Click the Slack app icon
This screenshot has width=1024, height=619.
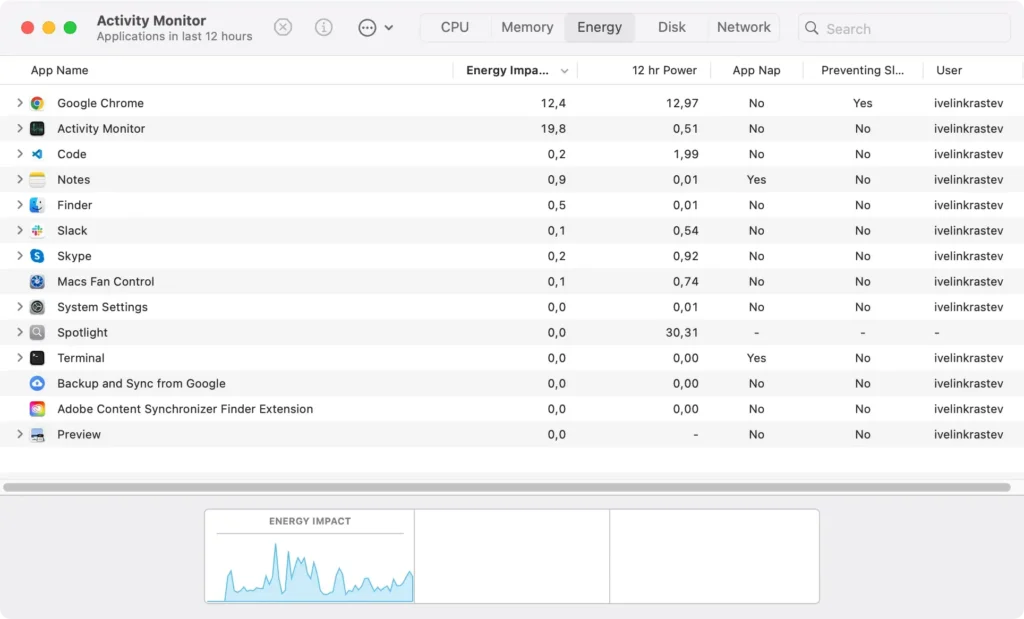(x=37, y=230)
